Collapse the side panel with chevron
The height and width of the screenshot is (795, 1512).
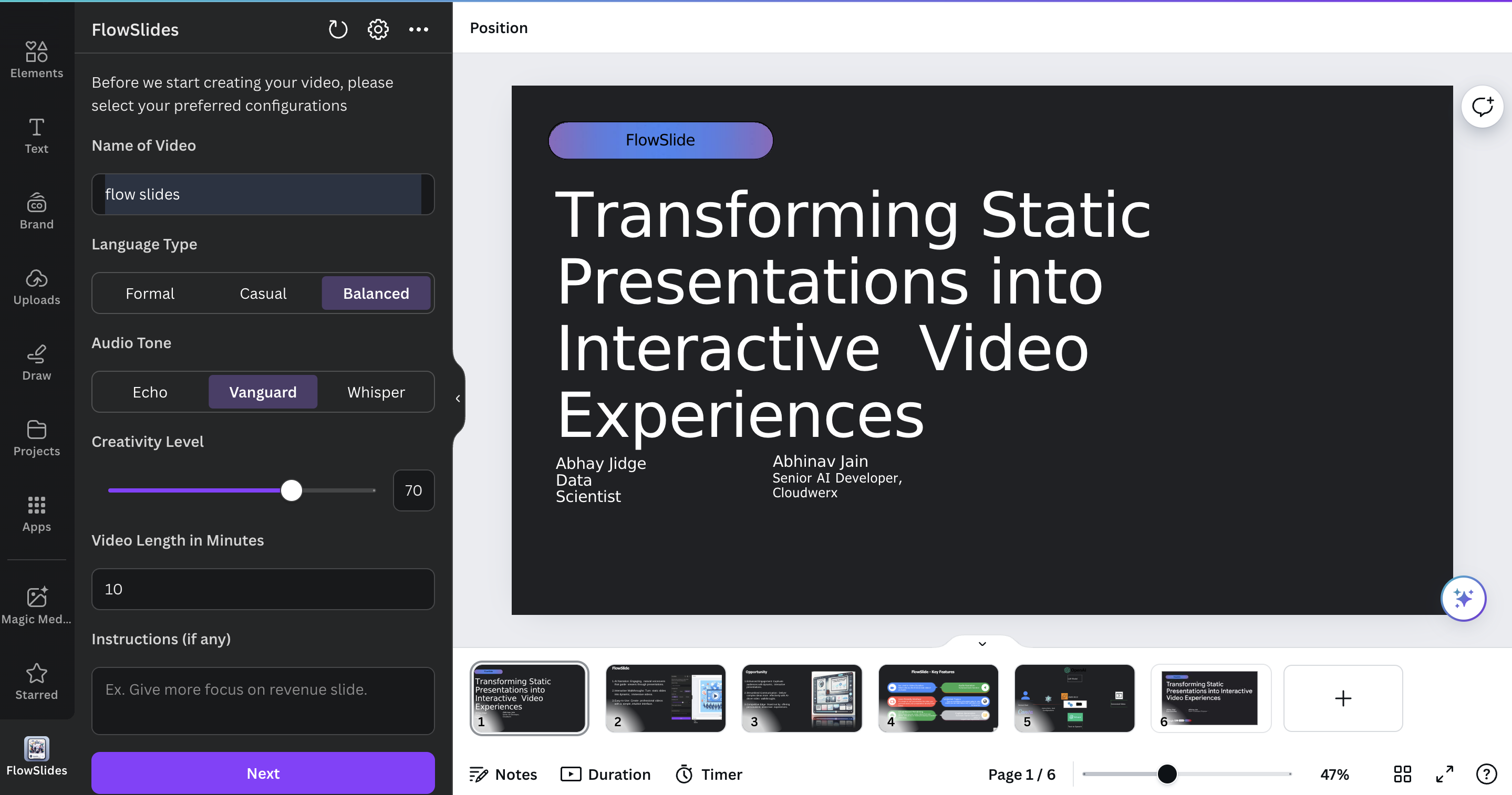(x=458, y=399)
